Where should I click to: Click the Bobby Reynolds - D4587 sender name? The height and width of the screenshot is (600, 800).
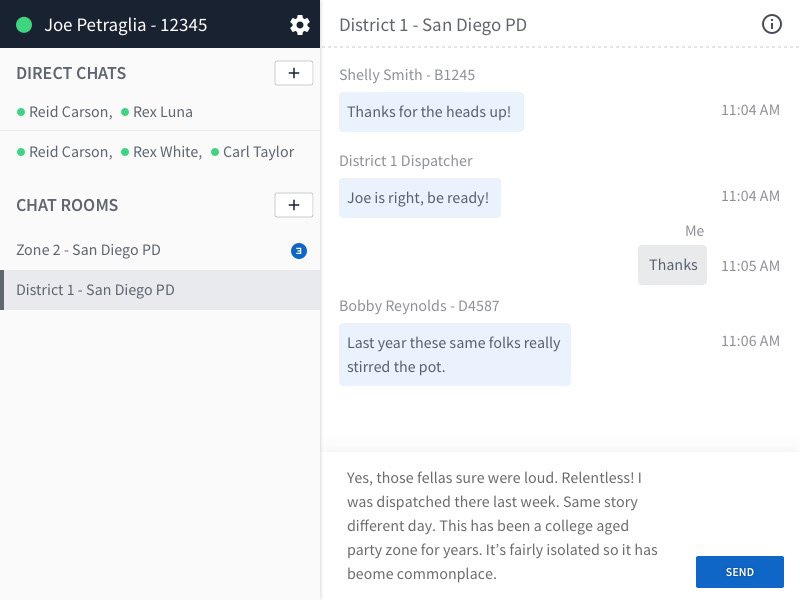coord(419,306)
